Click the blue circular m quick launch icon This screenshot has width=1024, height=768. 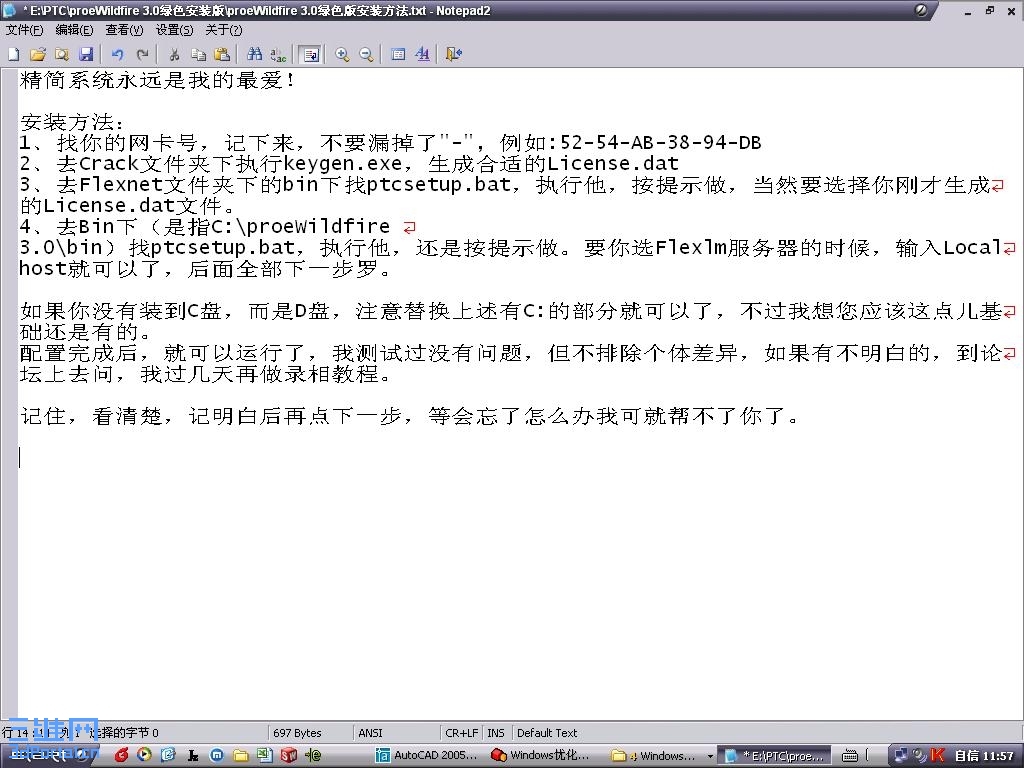click(217, 756)
